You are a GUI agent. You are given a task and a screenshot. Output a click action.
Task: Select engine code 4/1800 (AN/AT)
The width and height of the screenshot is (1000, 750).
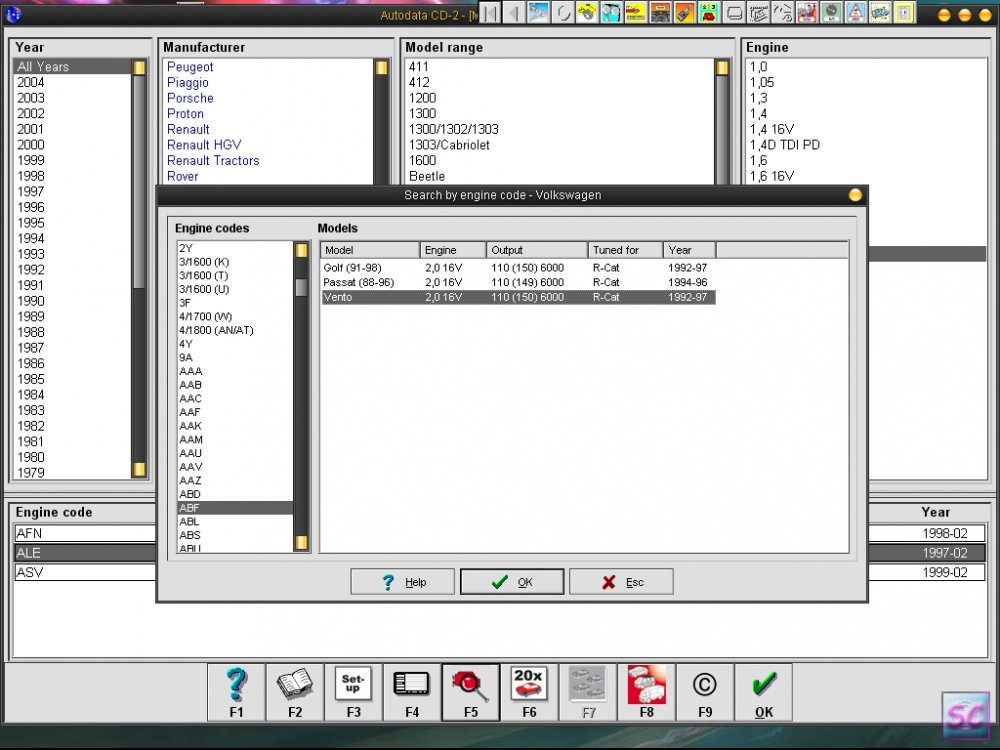pyautogui.click(x=235, y=330)
